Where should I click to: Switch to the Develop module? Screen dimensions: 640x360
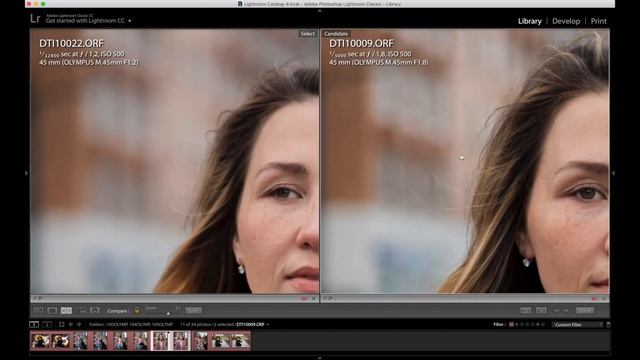pyautogui.click(x=566, y=21)
